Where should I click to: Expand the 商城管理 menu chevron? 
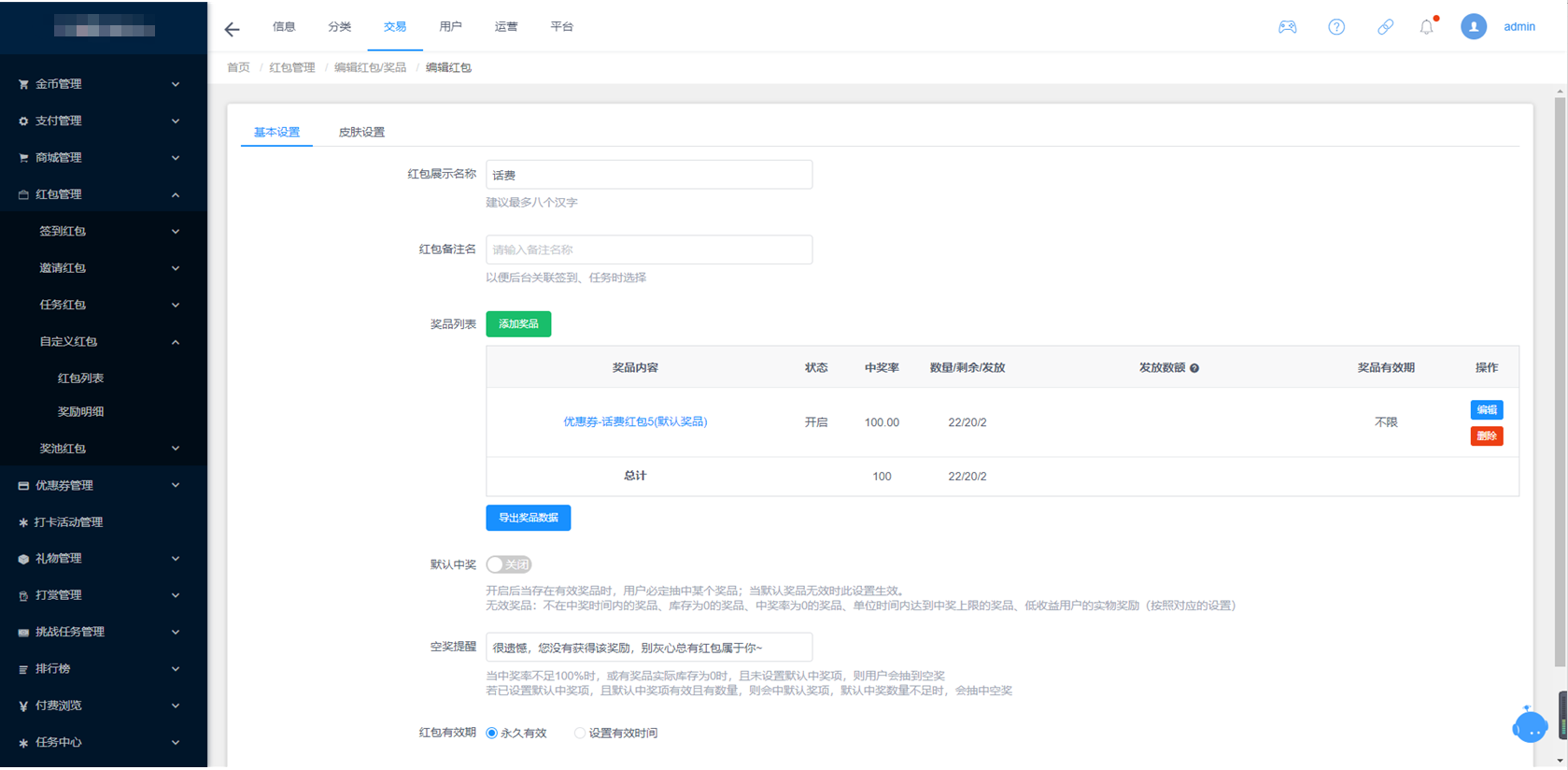tap(176, 158)
